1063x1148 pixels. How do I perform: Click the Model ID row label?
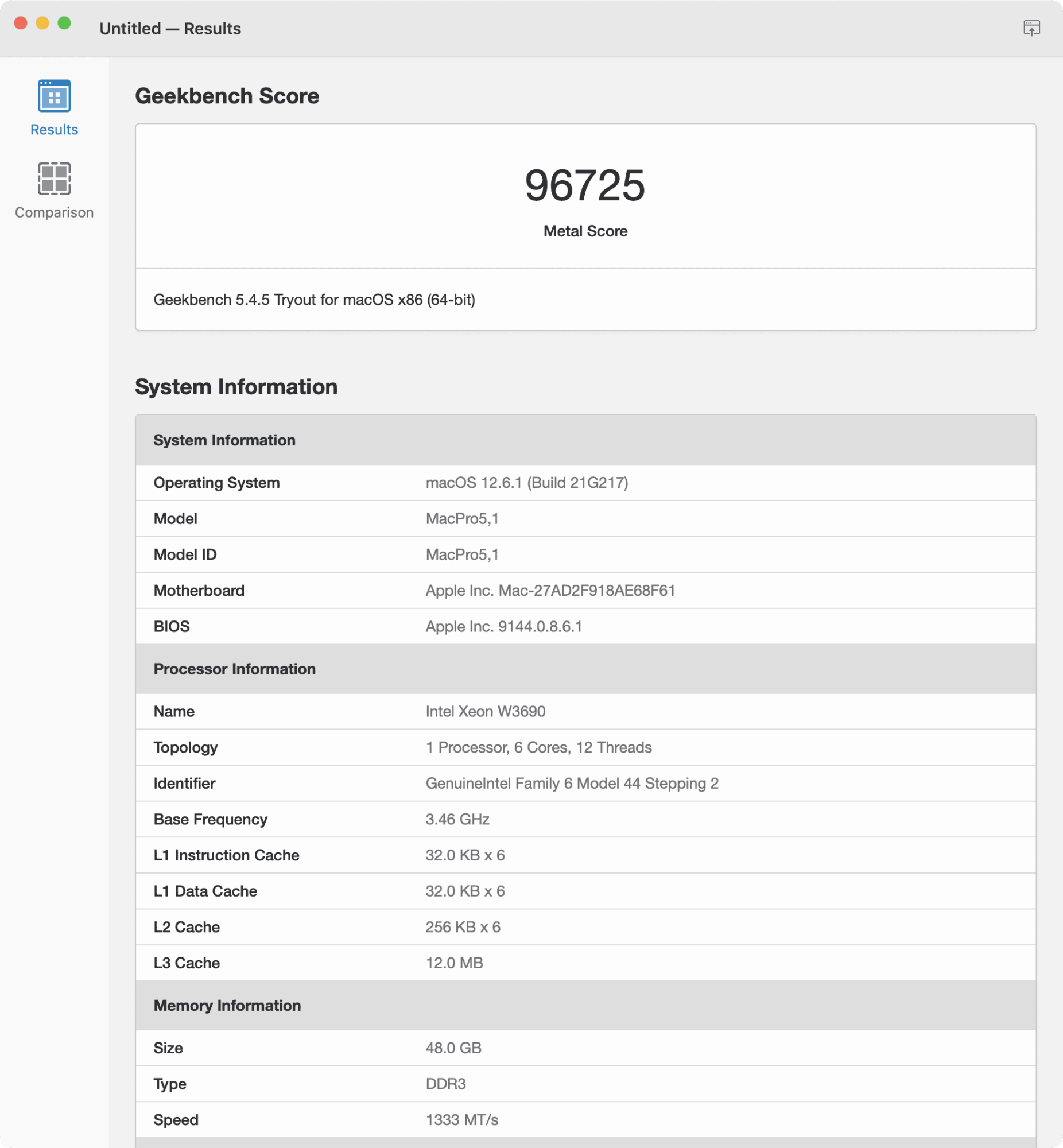click(x=185, y=554)
